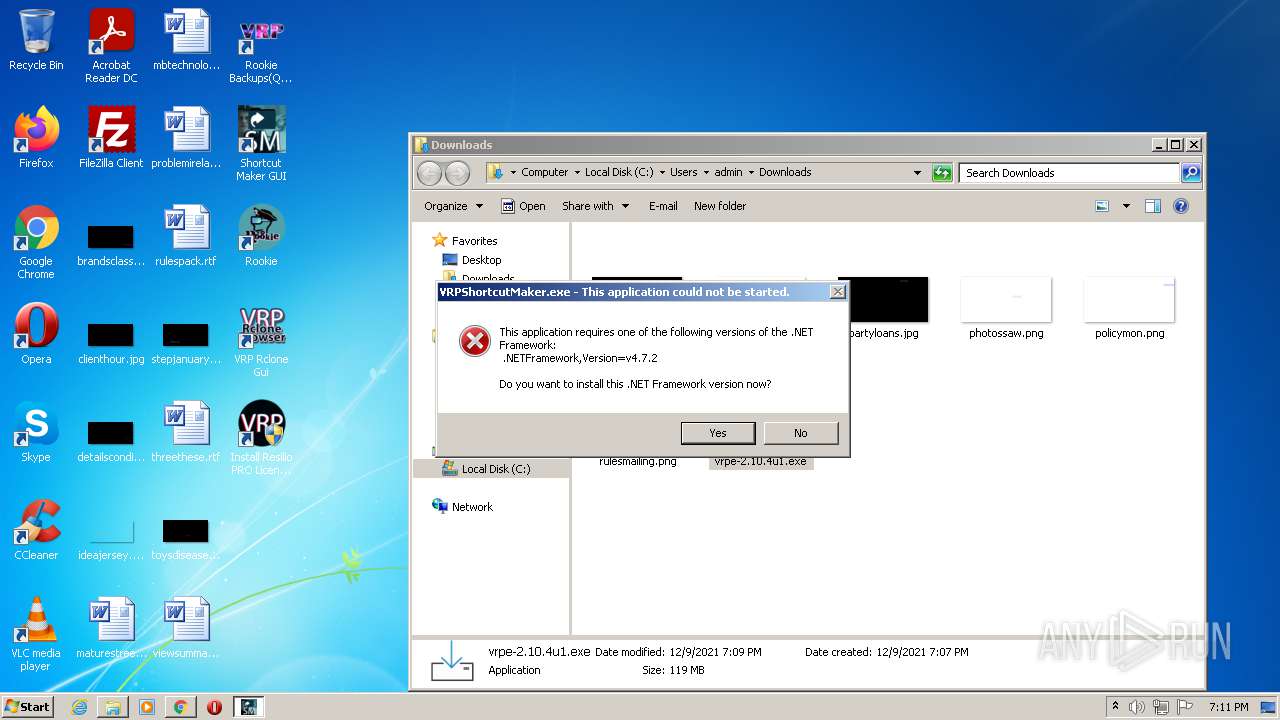The height and width of the screenshot is (720, 1280).
Task: Open FileZilla Client desktop icon
Action: (x=111, y=138)
